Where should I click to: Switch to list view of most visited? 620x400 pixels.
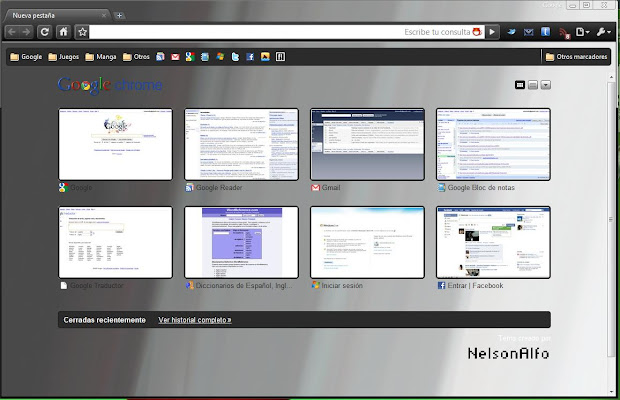[534, 85]
